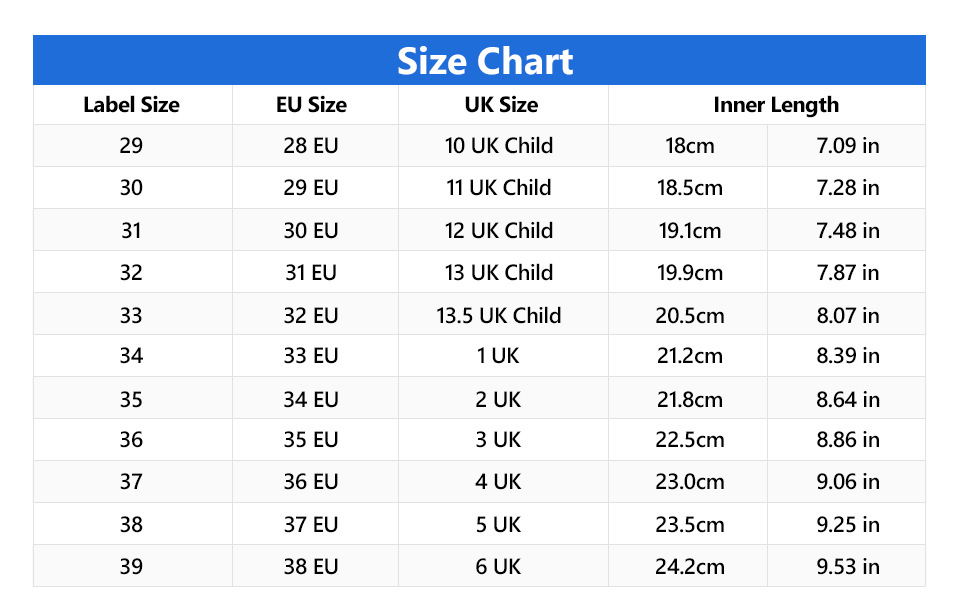
Task: Click the Inner Length column header
Action: tap(776, 105)
